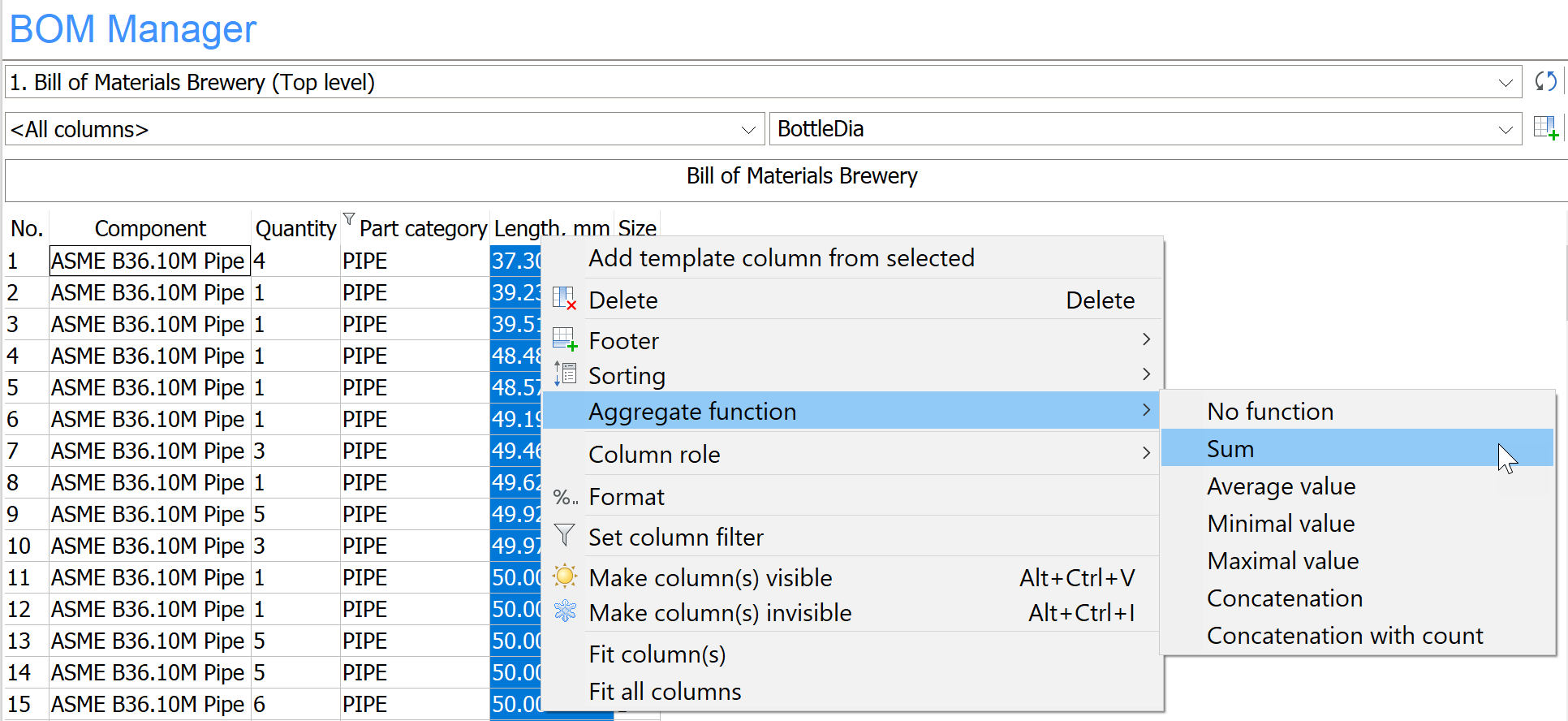The width and height of the screenshot is (1568, 721).
Task: Select Sum aggregate function
Action: 1230,449
